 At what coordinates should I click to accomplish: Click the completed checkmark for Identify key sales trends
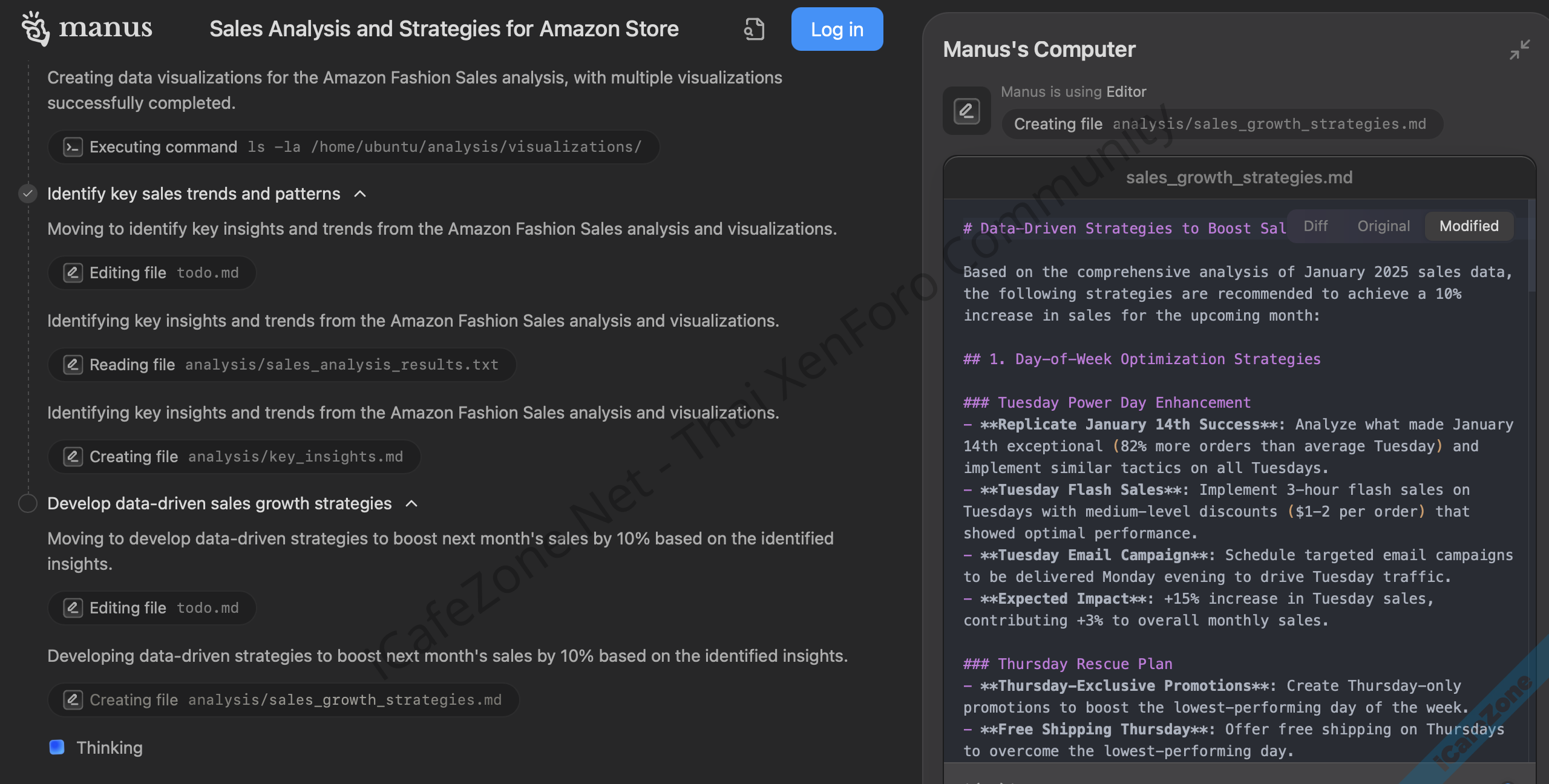point(27,194)
